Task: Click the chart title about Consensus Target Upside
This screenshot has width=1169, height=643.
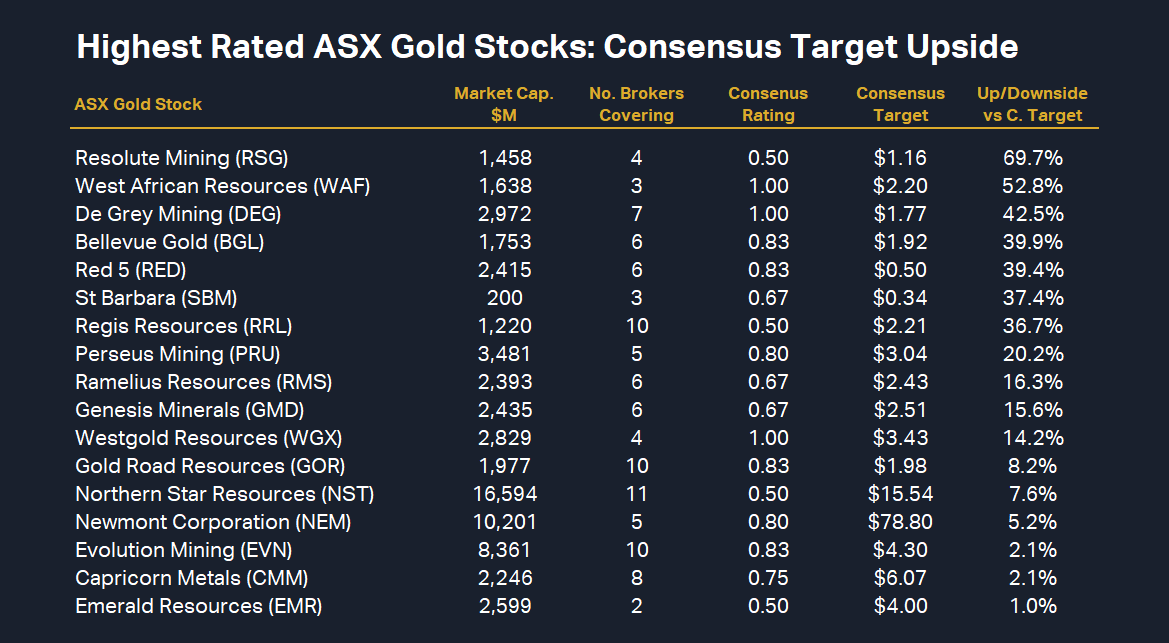Action: 547,47
